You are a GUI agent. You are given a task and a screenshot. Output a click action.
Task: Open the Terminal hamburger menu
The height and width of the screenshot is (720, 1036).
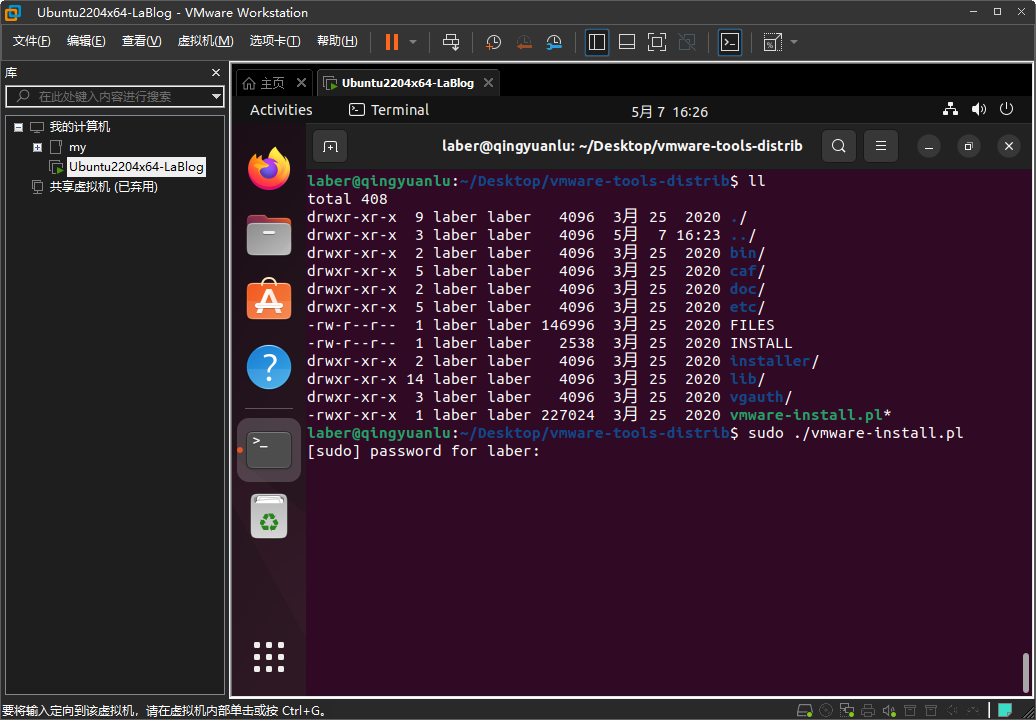(881, 146)
